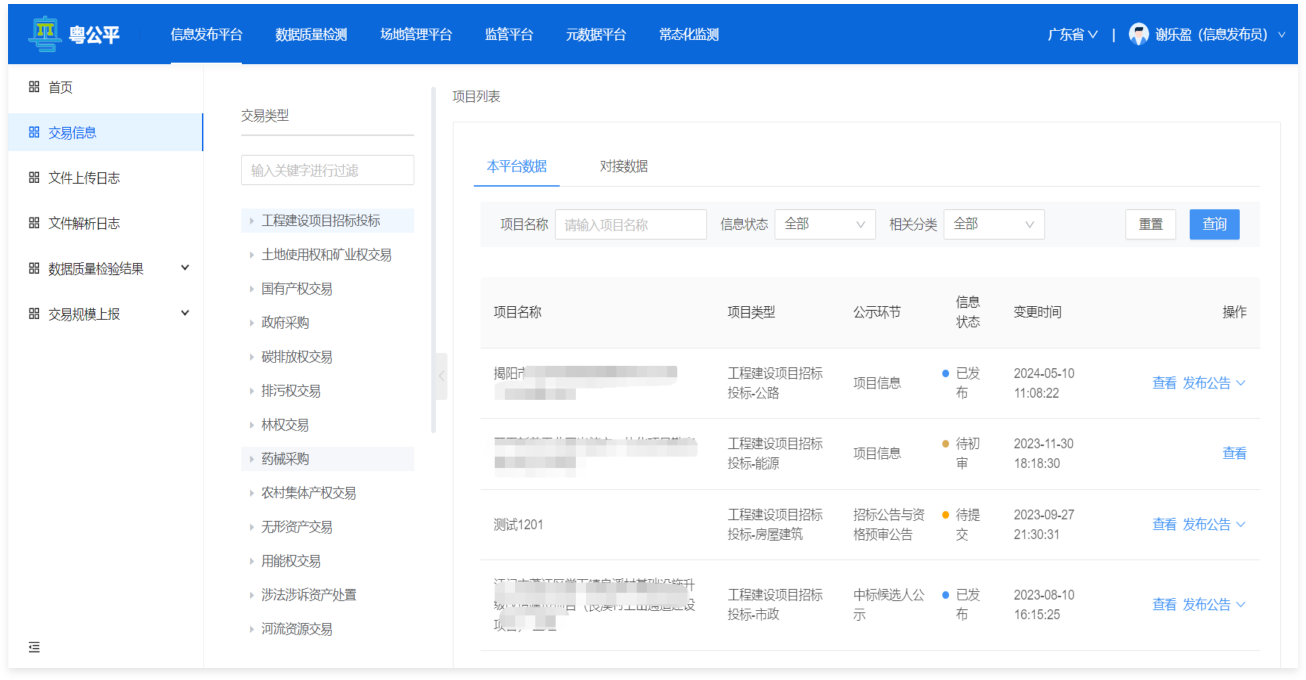Expand the 土地使用权和矿业权交易 tree node
1306x680 pixels.
pyautogui.click(x=252, y=255)
